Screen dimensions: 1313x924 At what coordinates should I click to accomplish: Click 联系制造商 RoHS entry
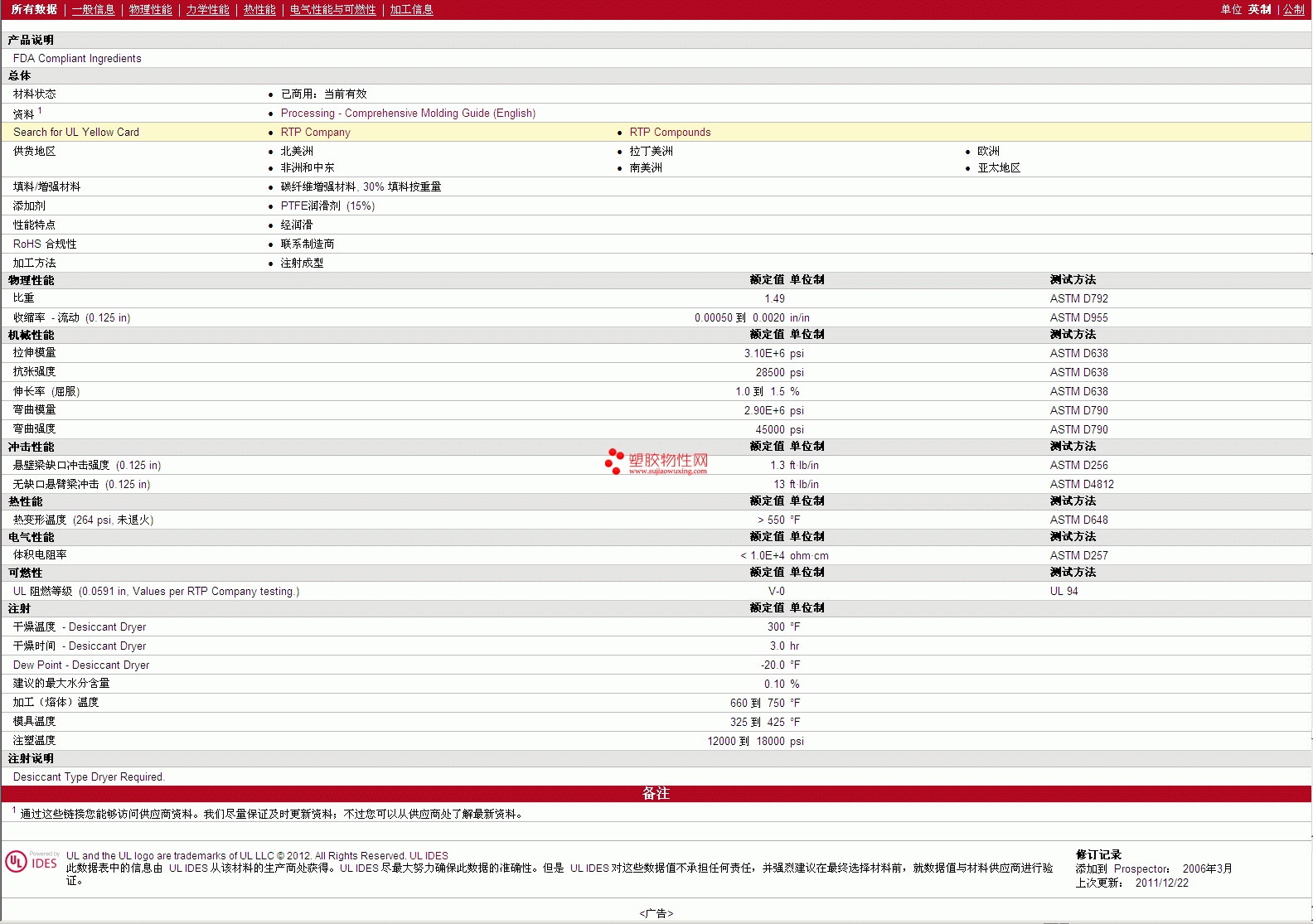pyautogui.click(x=307, y=244)
